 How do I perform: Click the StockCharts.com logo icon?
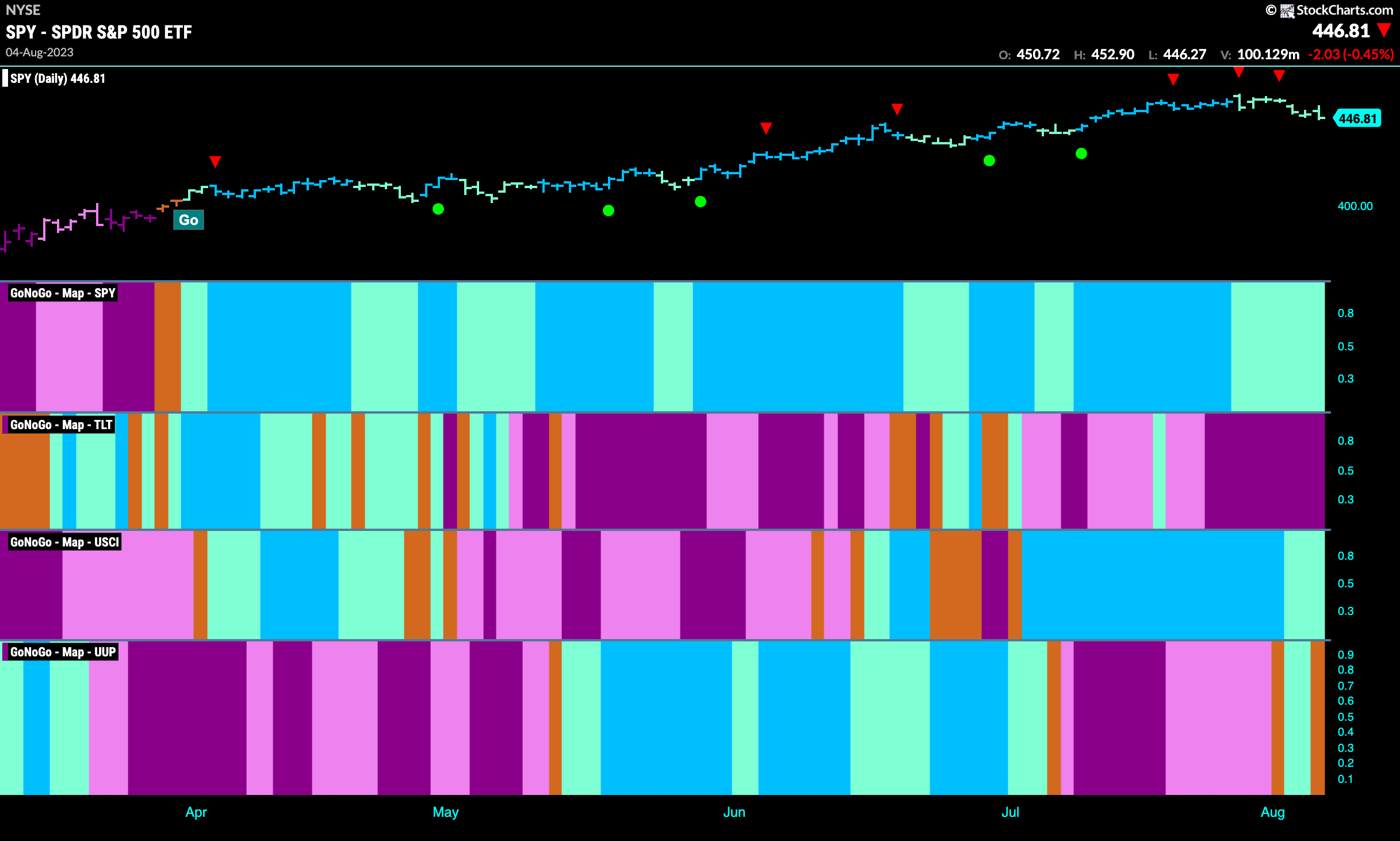[x=1287, y=10]
